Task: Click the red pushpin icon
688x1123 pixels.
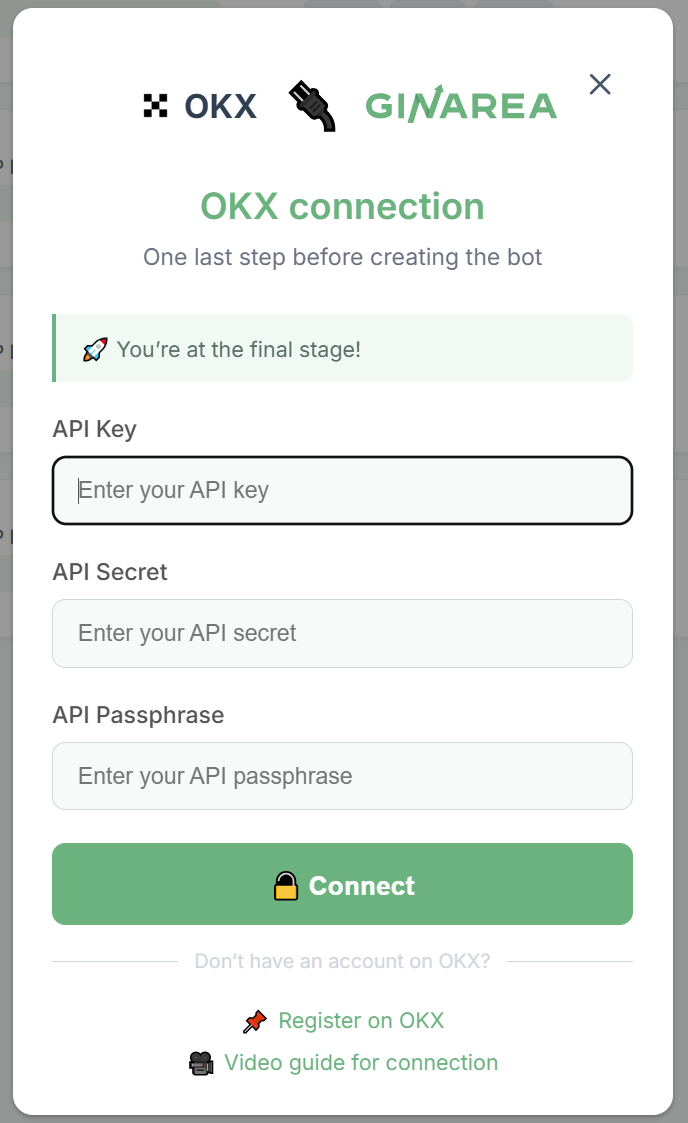Action: pos(254,1021)
